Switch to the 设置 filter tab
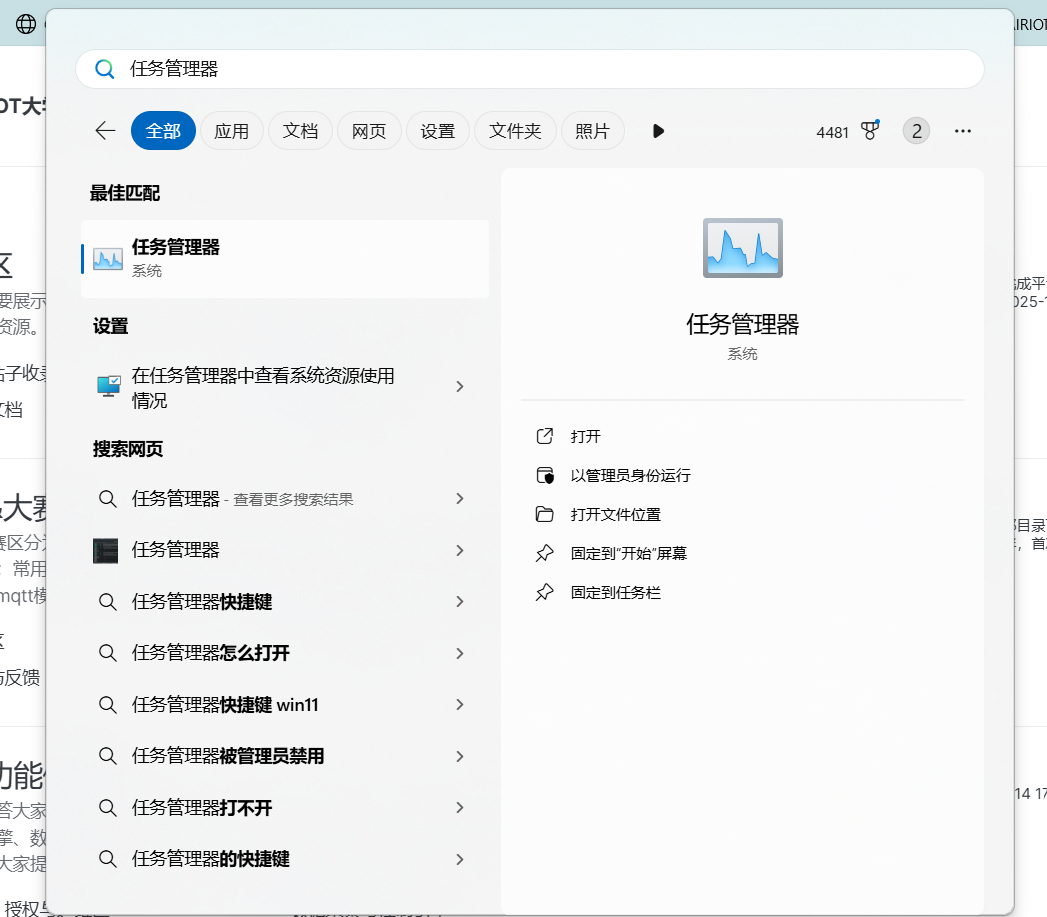This screenshot has width=1047, height=917. pyautogui.click(x=437, y=131)
